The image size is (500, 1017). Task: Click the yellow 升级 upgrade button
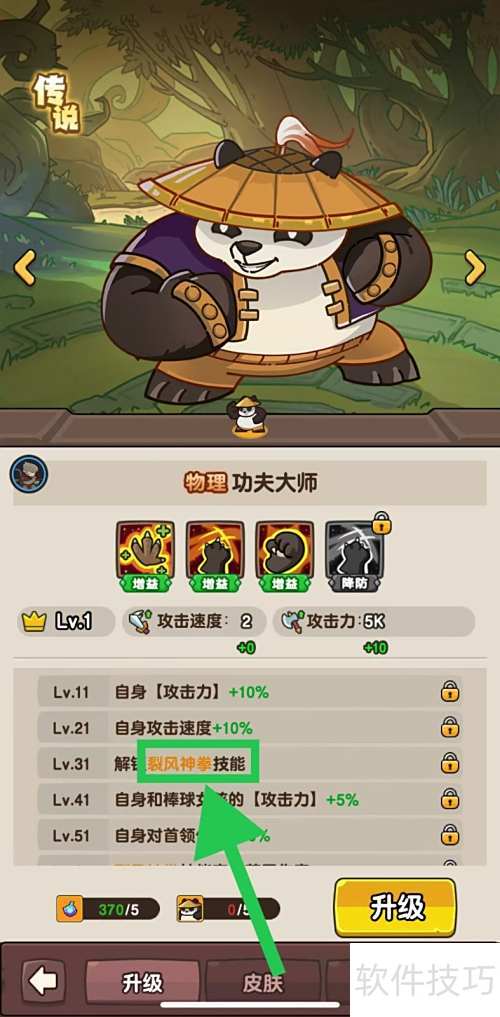395,908
